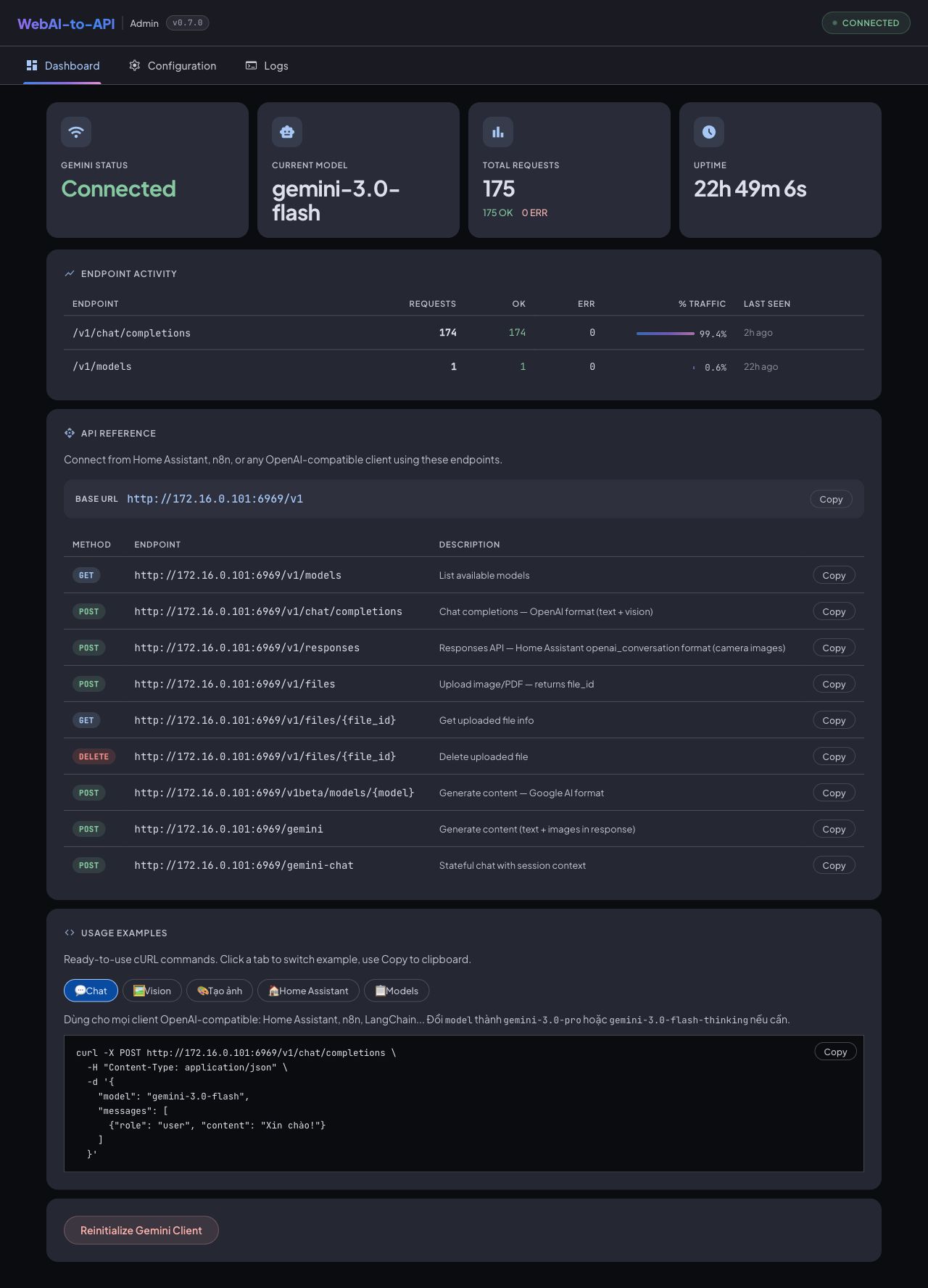
Task: Click the uptime value 22h 49m 6s
Action: pos(750,189)
